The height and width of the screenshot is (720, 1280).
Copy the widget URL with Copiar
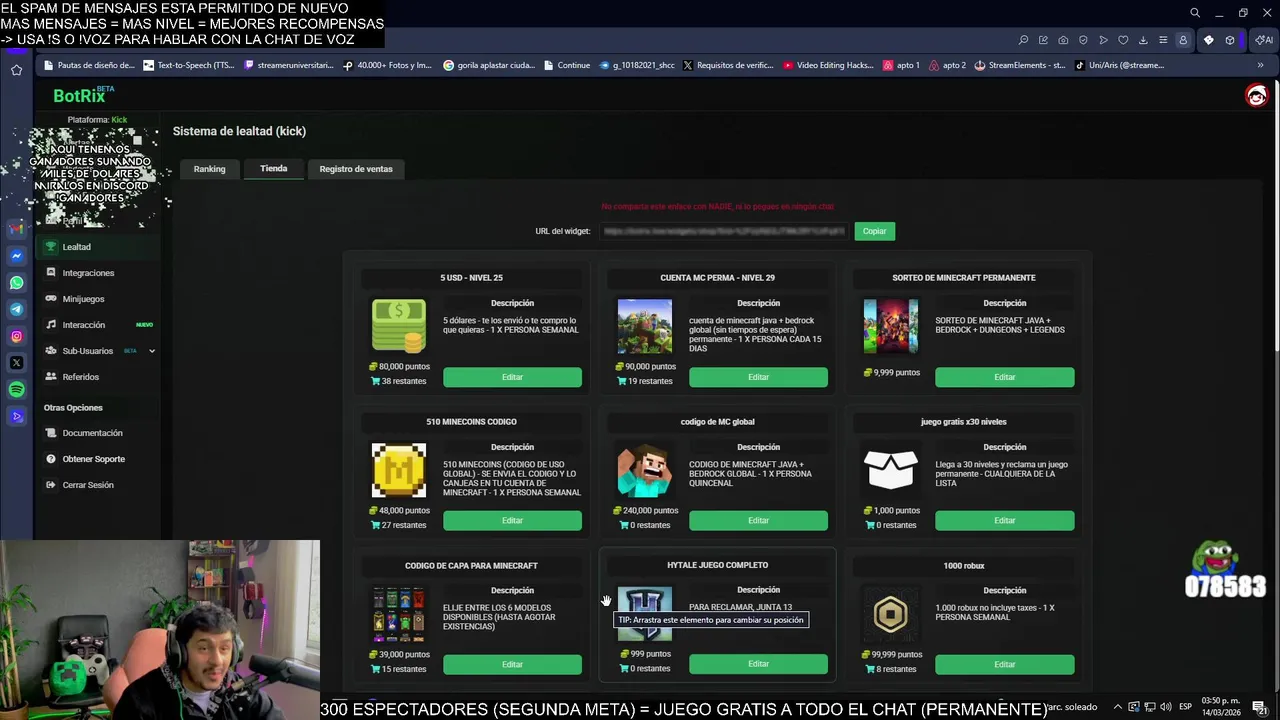coord(874,231)
